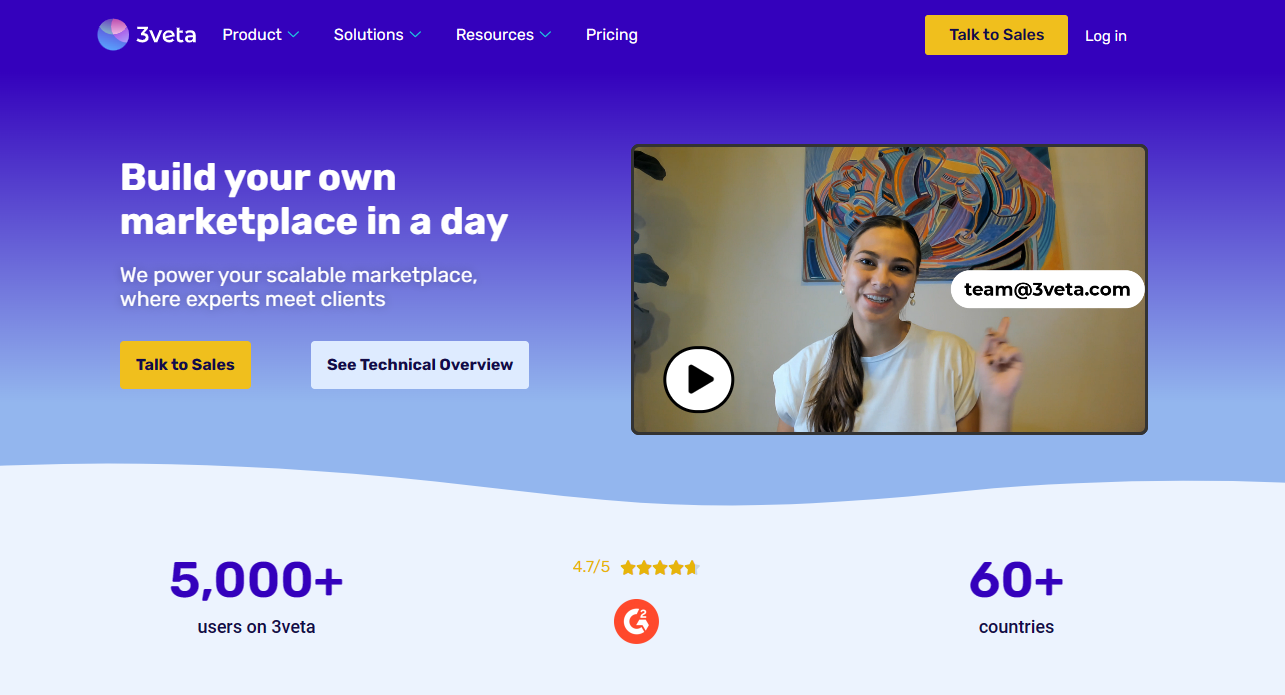Click the 'Build your own marketplace' headline
Image resolution: width=1285 pixels, height=695 pixels.
tap(313, 199)
